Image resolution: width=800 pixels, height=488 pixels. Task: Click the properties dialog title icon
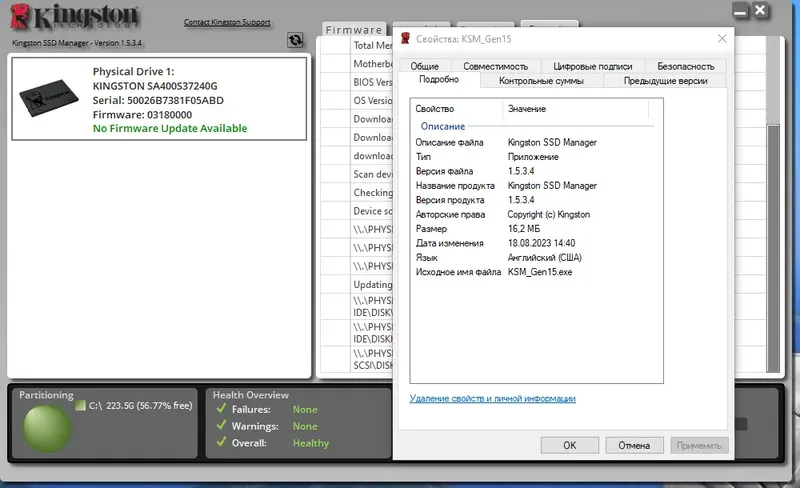(x=406, y=38)
